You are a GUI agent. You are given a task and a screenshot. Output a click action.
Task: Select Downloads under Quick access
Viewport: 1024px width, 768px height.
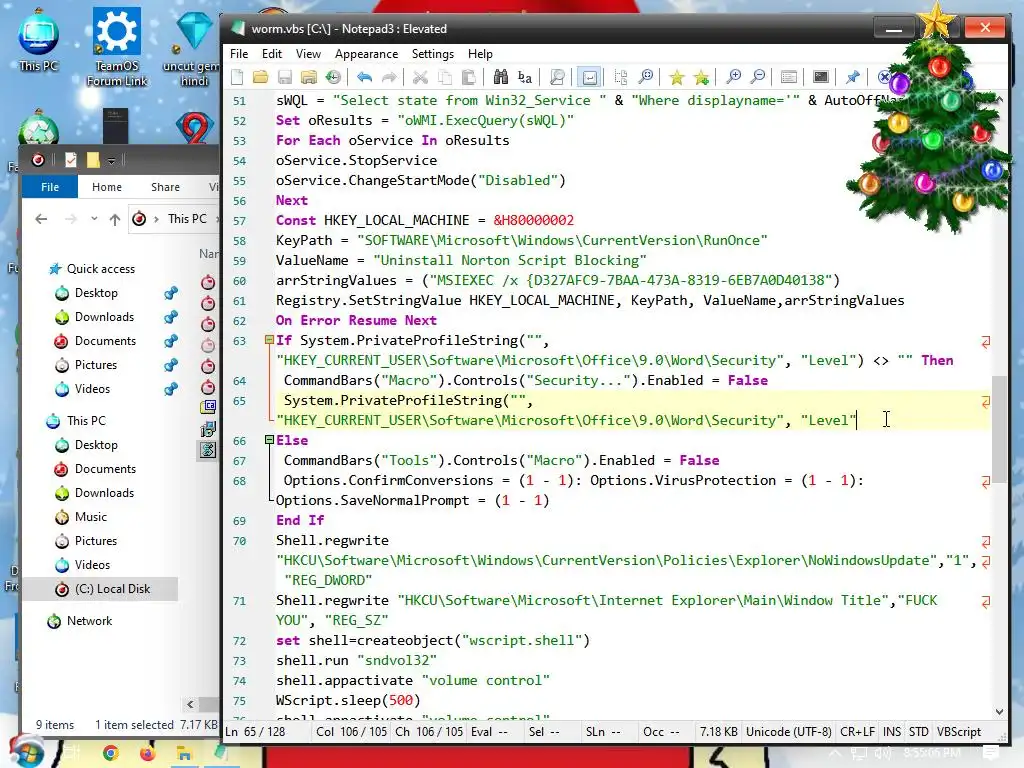coord(104,317)
